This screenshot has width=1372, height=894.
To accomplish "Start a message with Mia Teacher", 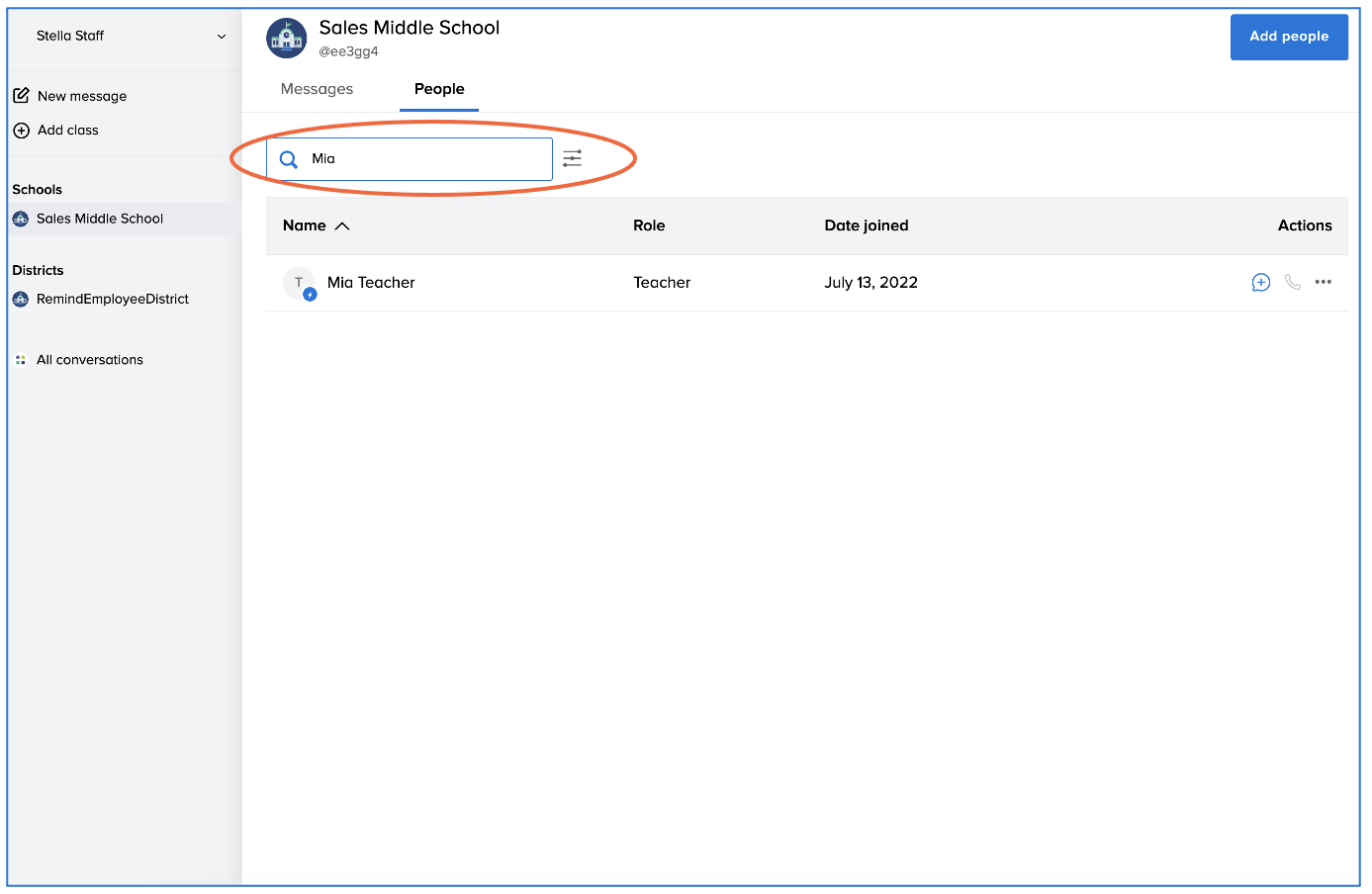I will pyautogui.click(x=1260, y=283).
